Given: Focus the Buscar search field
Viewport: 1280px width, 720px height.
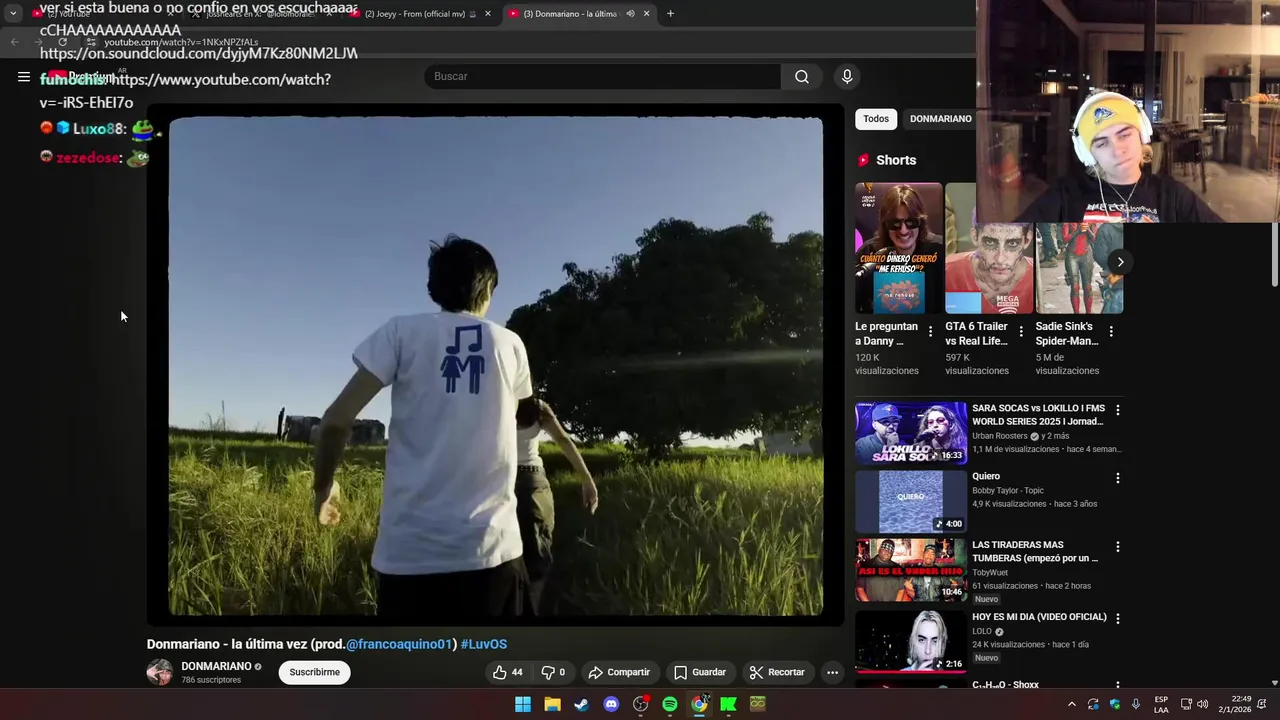Looking at the screenshot, I should 603,76.
